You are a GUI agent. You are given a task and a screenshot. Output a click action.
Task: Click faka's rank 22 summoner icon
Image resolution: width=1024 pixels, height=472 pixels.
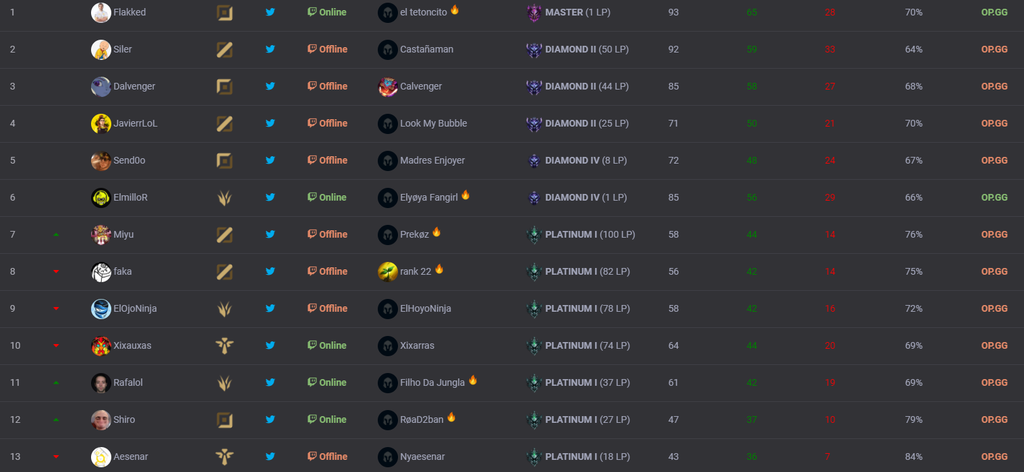[388, 272]
